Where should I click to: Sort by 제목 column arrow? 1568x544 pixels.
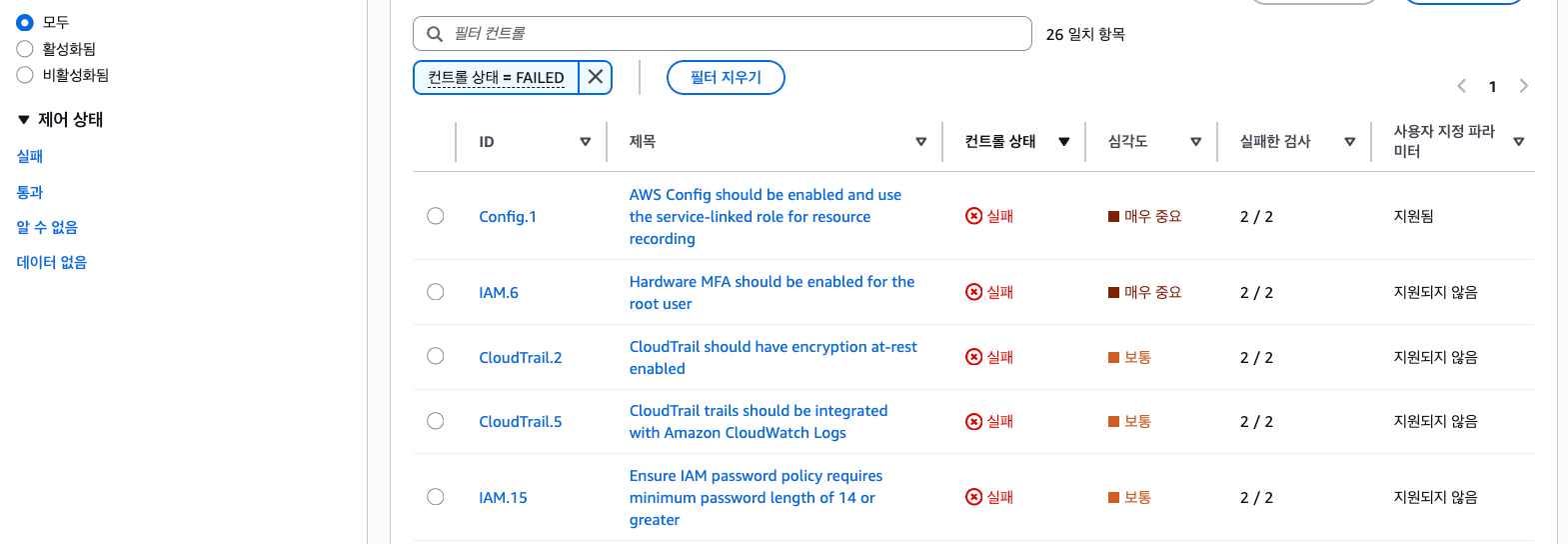pyautogui.click(x=920, y=142)
